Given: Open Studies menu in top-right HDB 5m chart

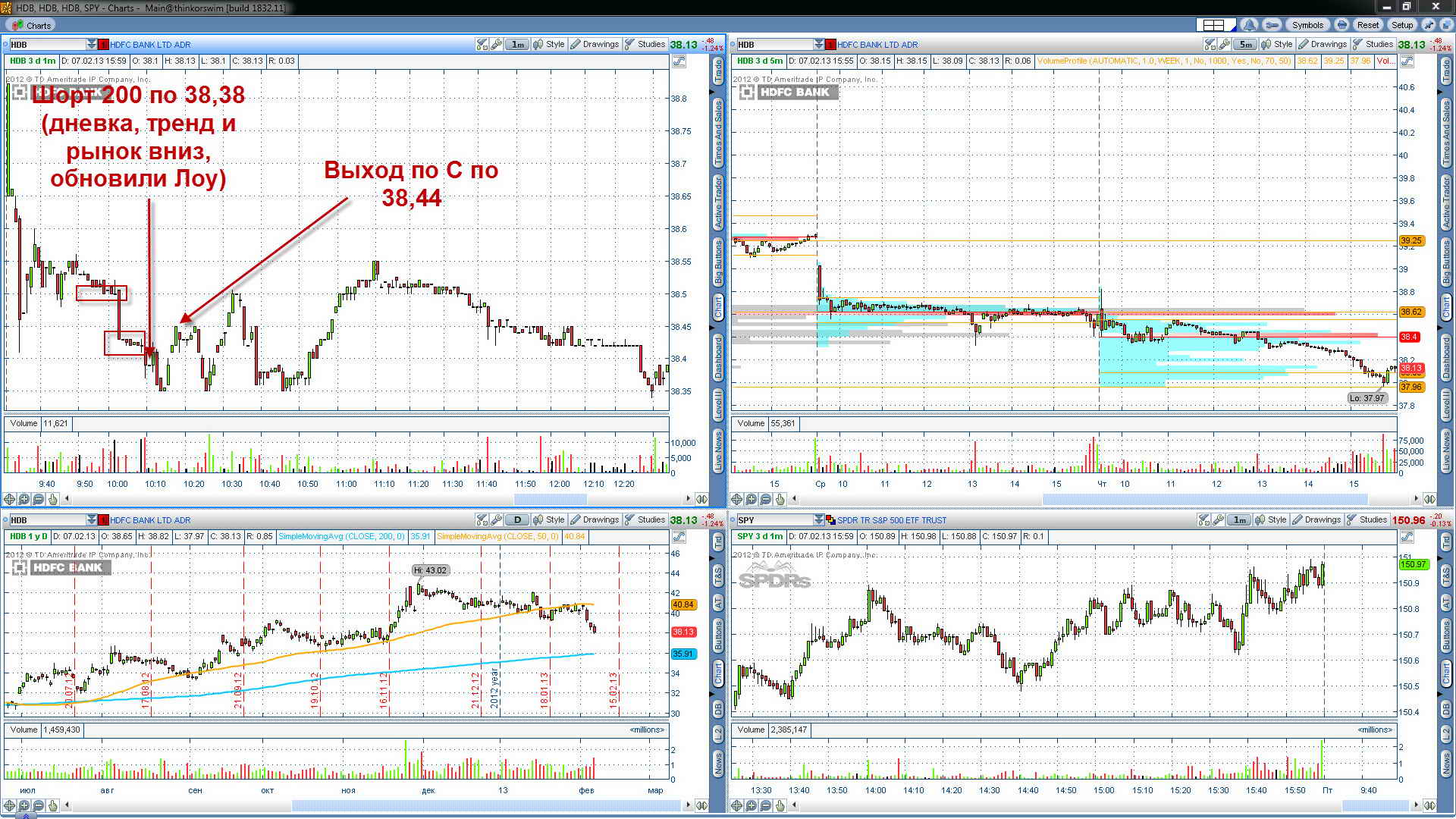Looking at the screenshot, I should click(x=1373, y=45).
